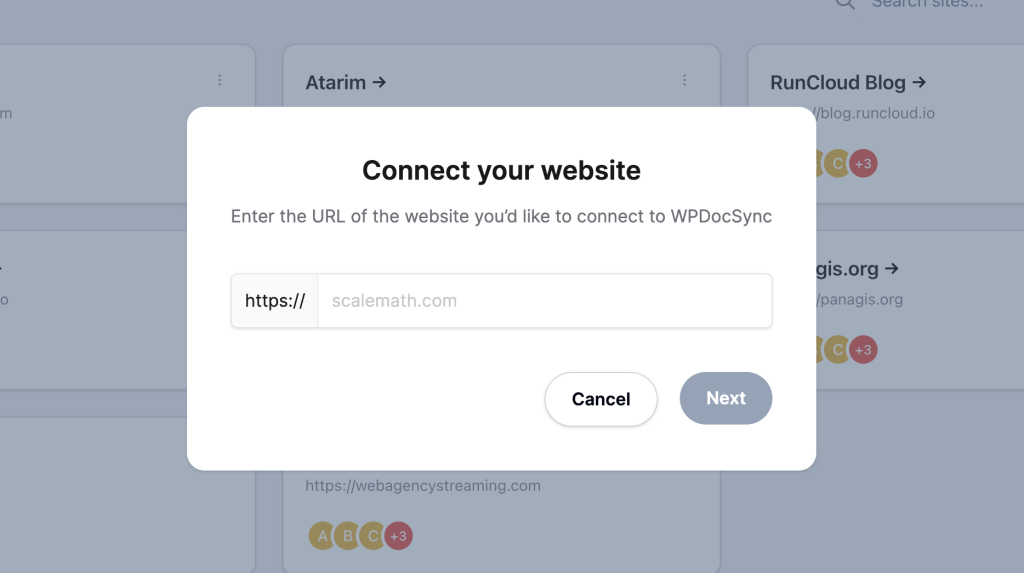Focus the website URL input field

coord(545,301)
